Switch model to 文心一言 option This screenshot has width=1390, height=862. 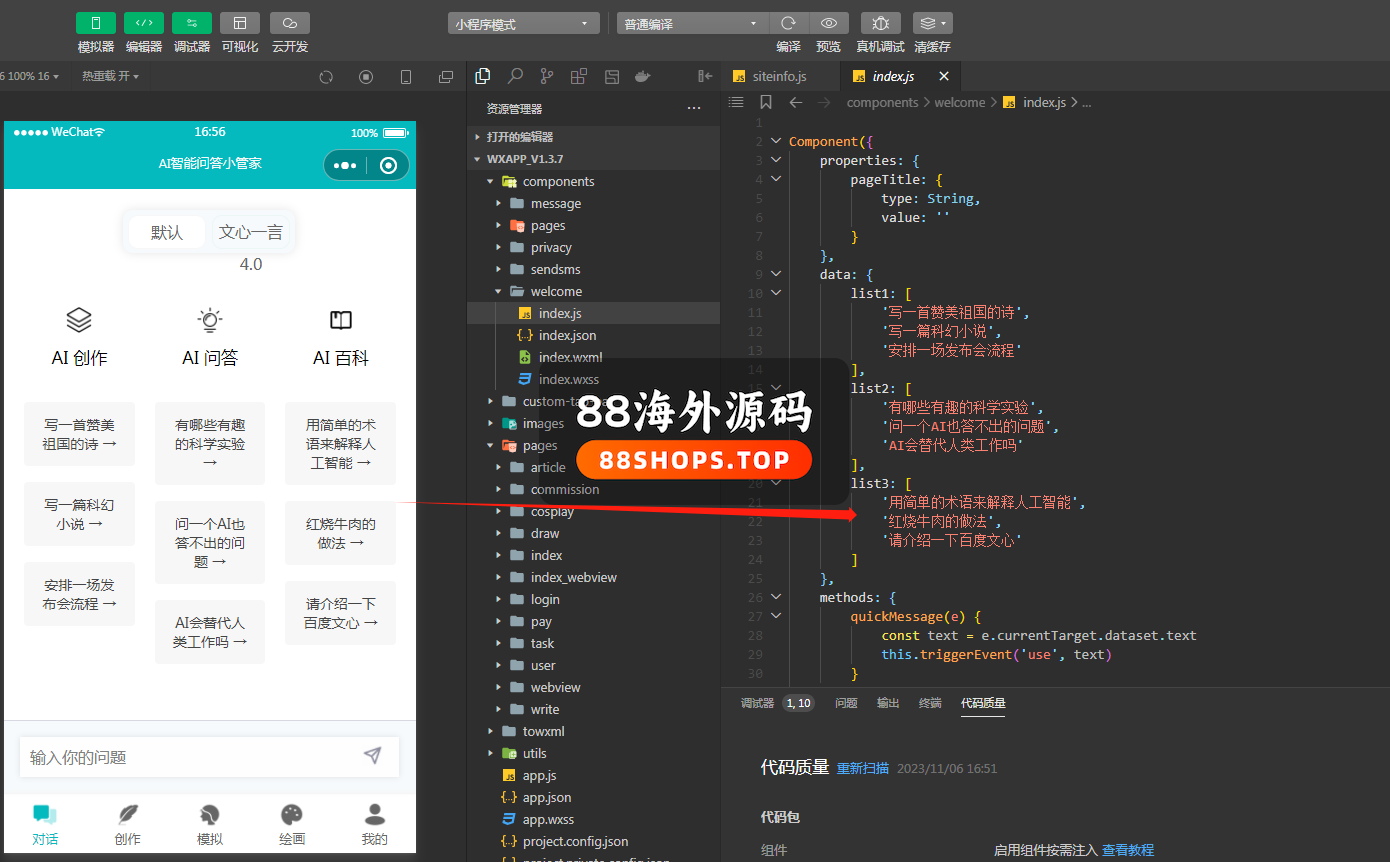pyautogui.click(x=250, y=232)
